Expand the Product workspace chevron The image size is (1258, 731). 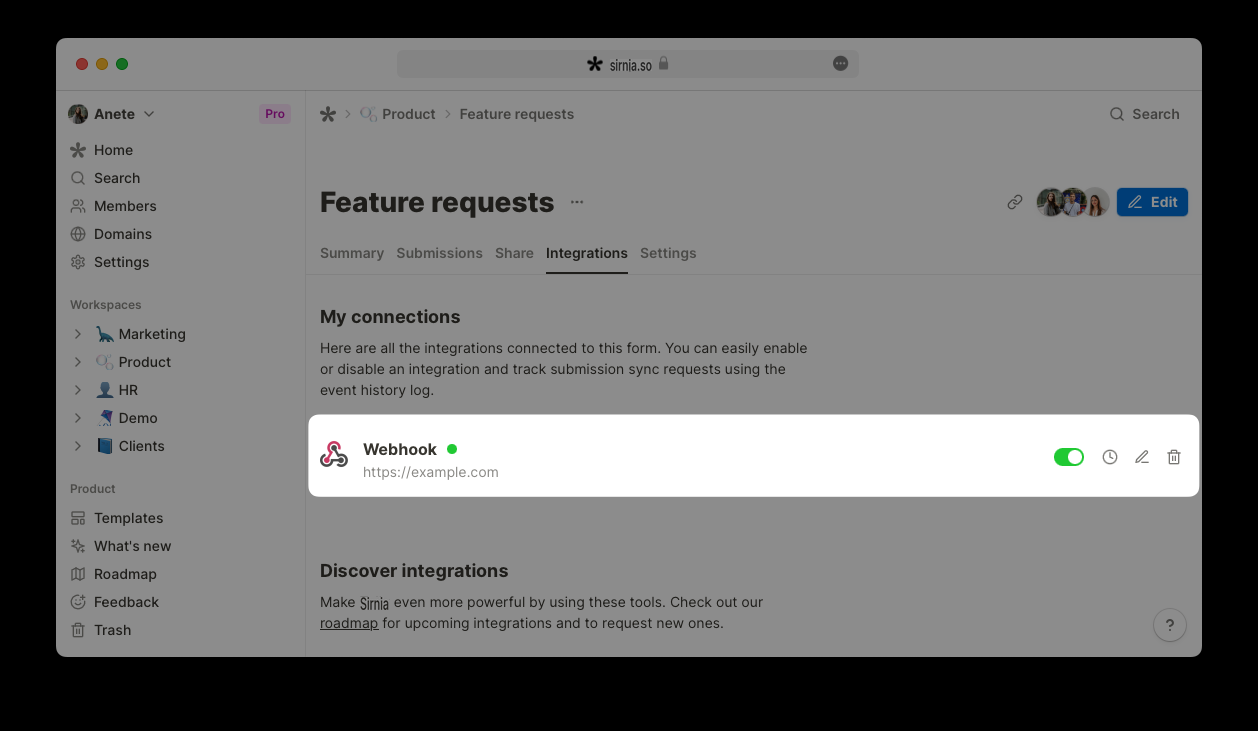(x=78, y=362)
